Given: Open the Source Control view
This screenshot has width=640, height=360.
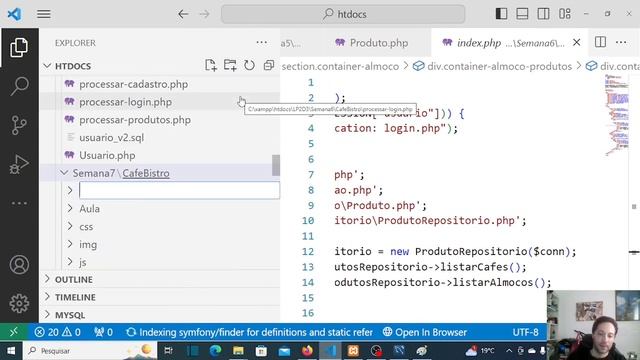Looking at the screenshot, I should click(x=19, y=125).
